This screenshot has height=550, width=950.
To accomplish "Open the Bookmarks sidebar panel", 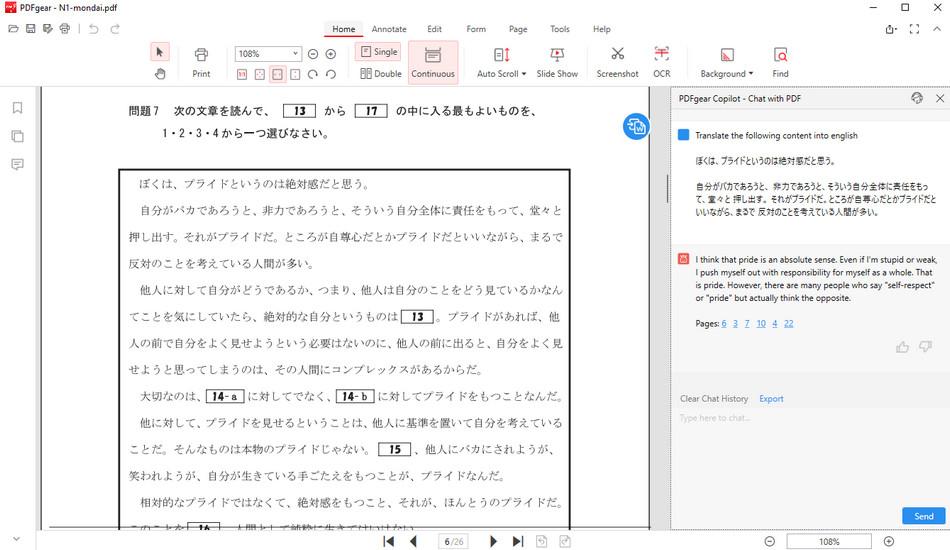I will coord(18,108).
